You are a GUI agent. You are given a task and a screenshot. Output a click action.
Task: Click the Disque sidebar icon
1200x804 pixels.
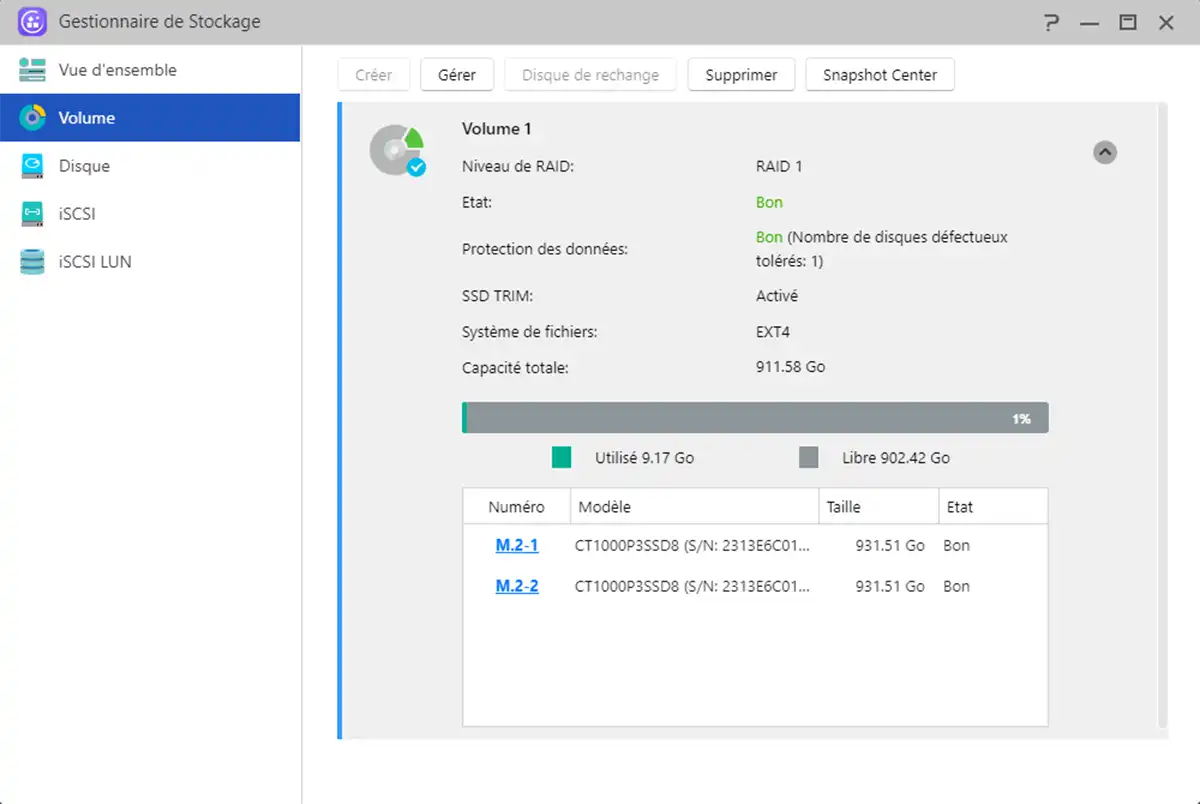32,165
